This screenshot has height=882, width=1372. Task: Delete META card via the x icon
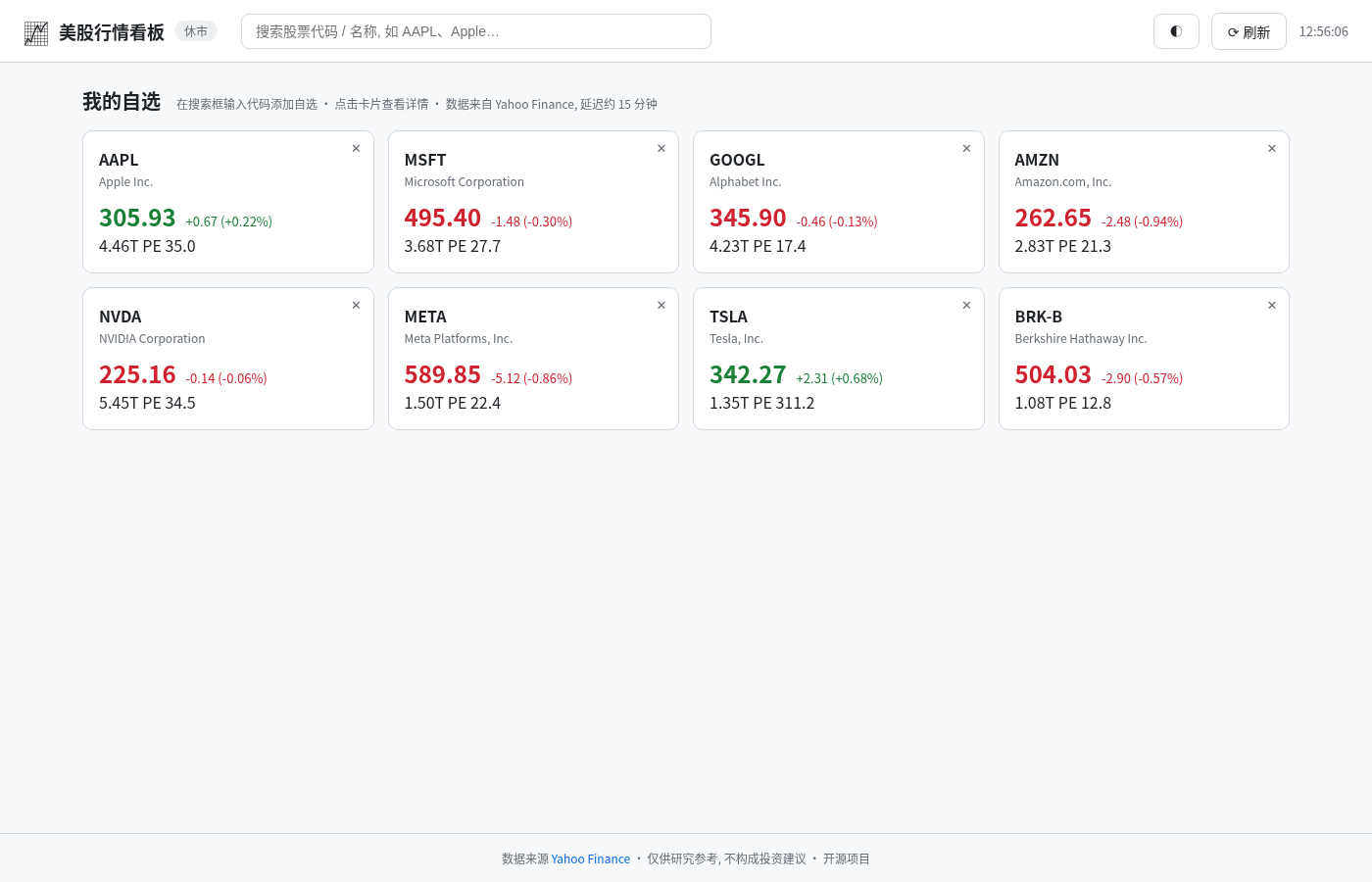pyautogui.click(x=661, y=306)
